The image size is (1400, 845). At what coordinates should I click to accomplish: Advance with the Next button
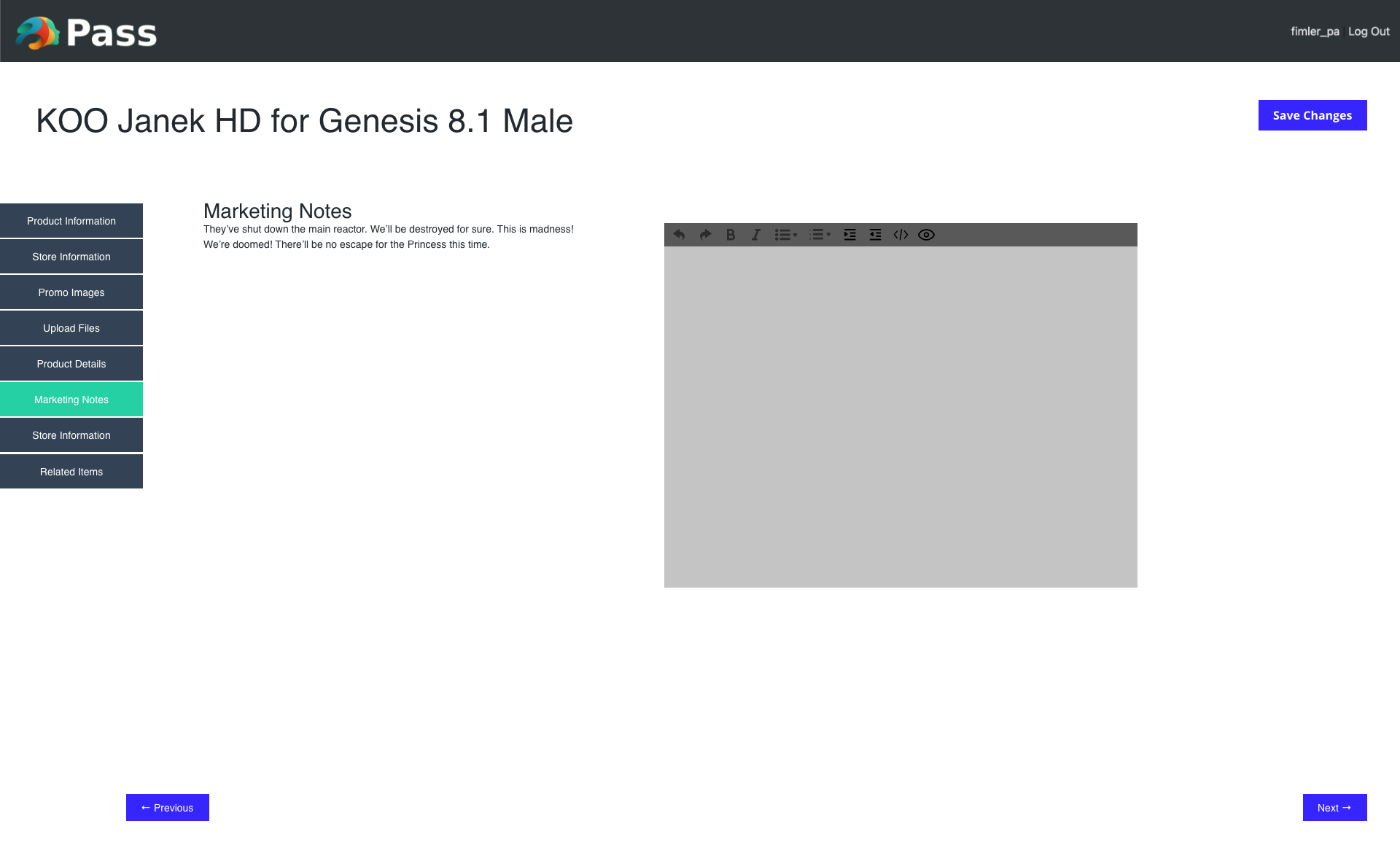[1334, 807]
